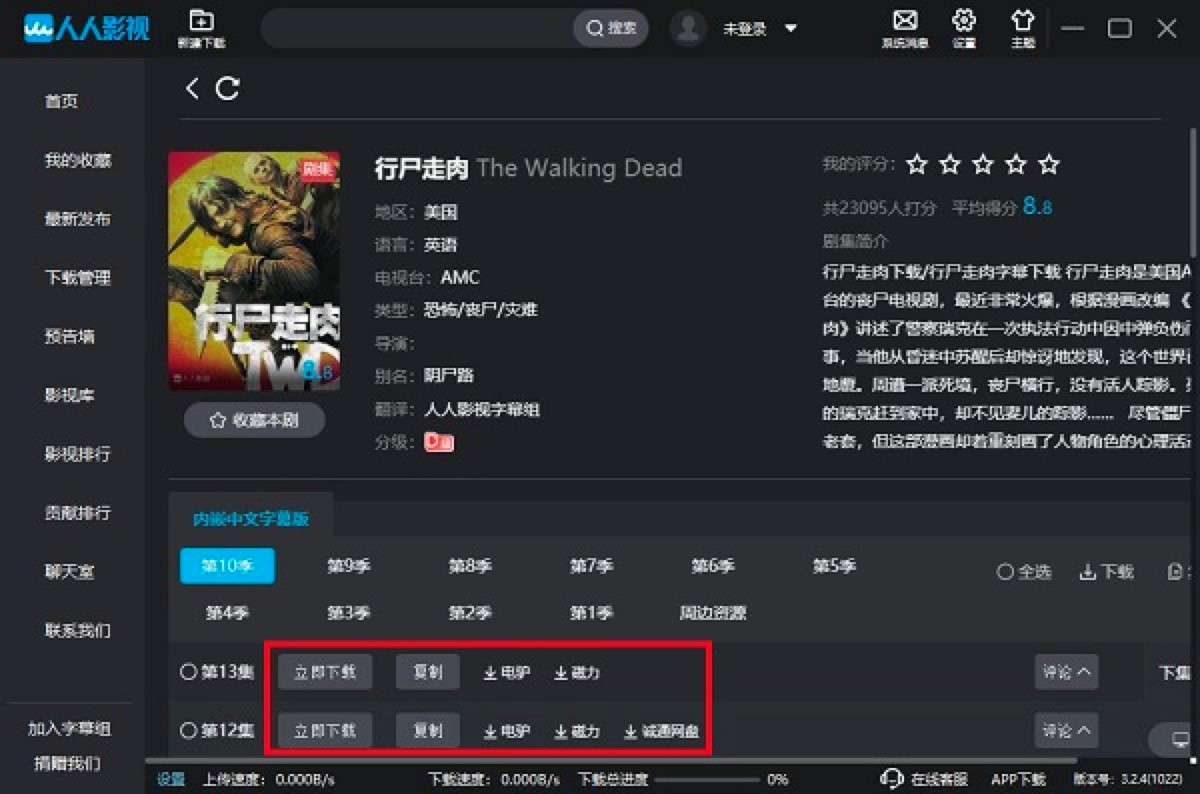Click The Walking Dead poster thumbnail
The width and height of the screenshot is (1200, 794).
[x=254, y=271]
